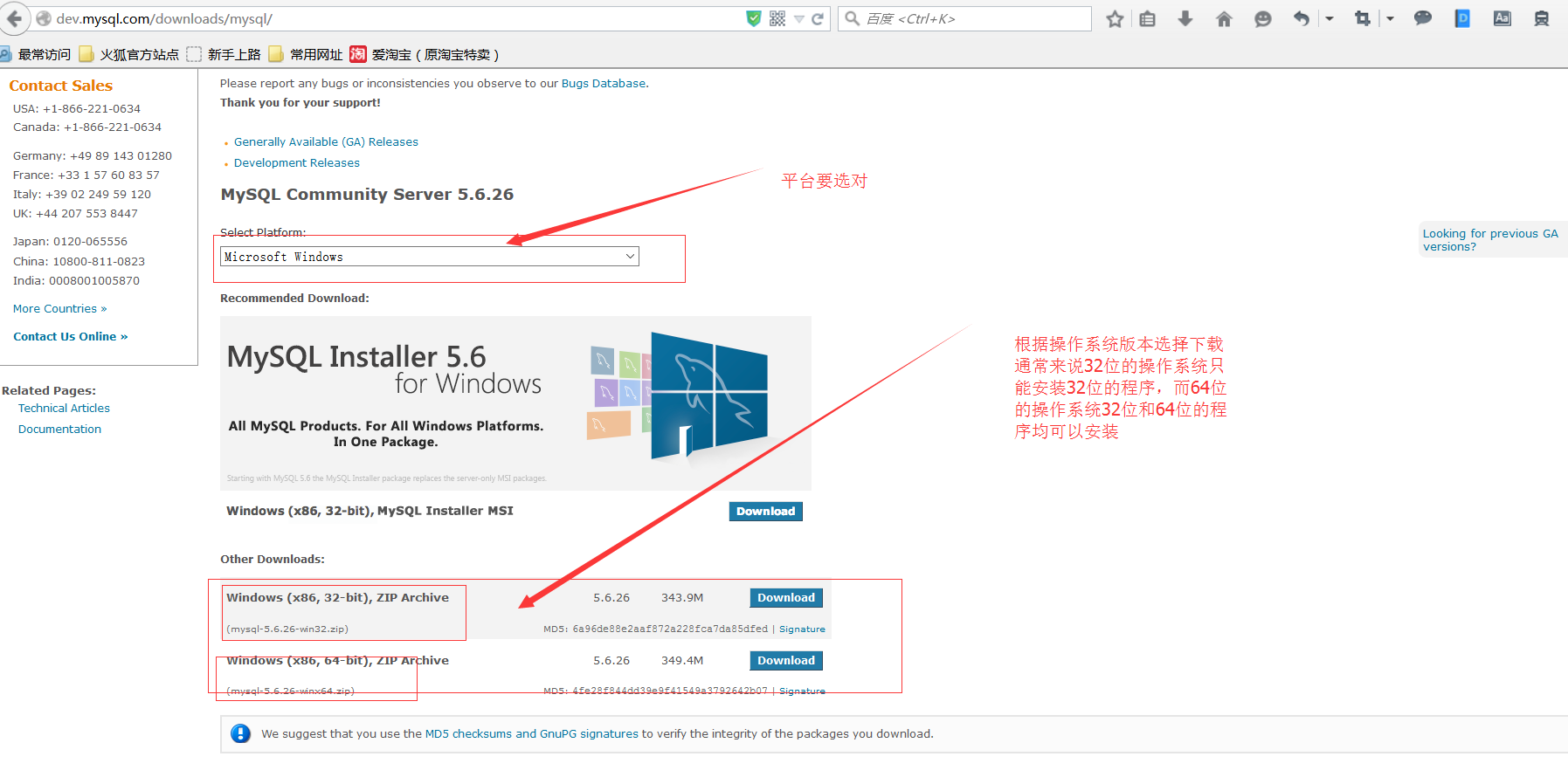This screenshot has height=784, width=1568.
Task: Open Development Releases link
Action: click(x=296, y=162)
